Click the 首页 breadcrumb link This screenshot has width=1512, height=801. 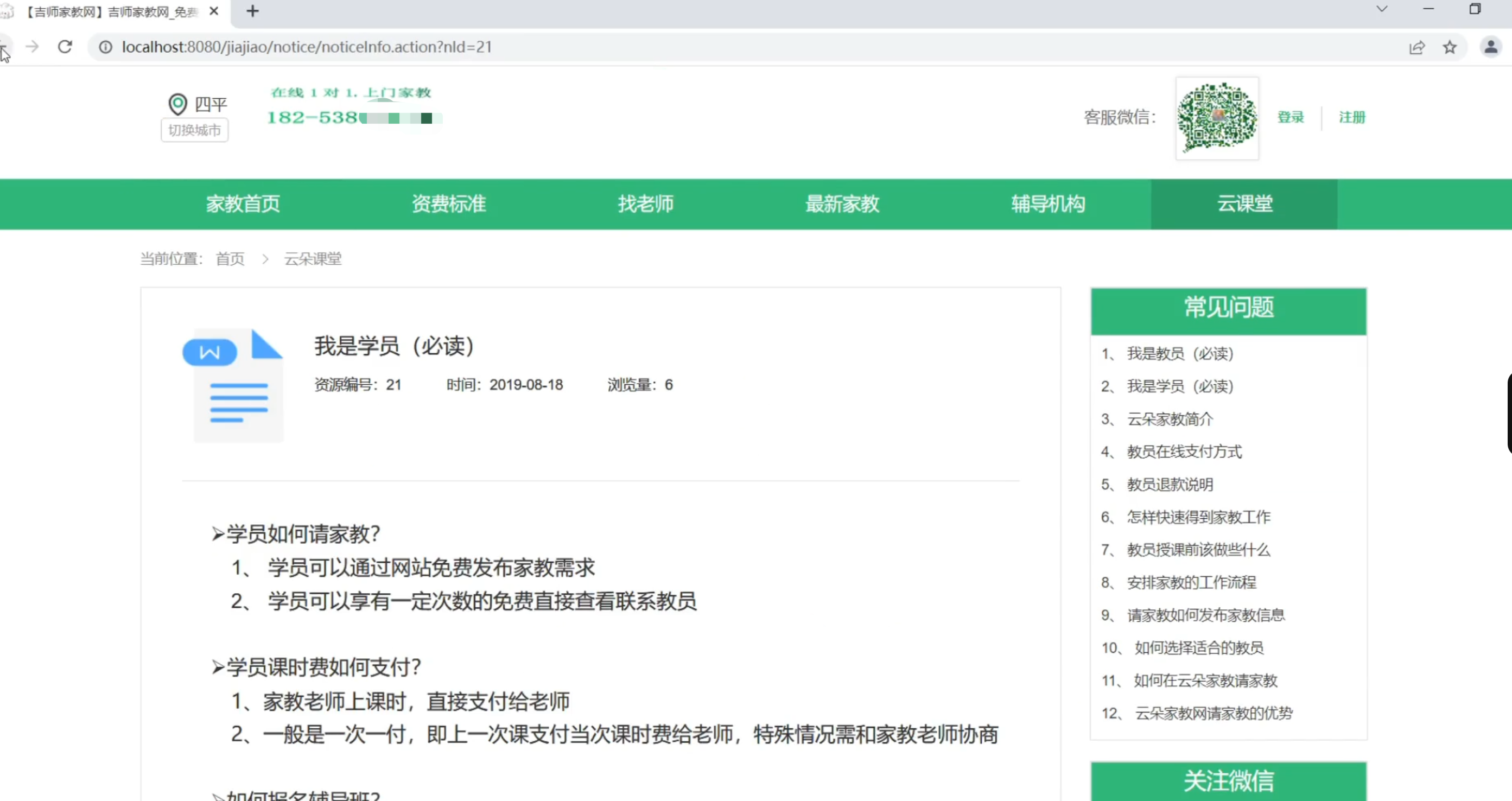click(230, 259)
